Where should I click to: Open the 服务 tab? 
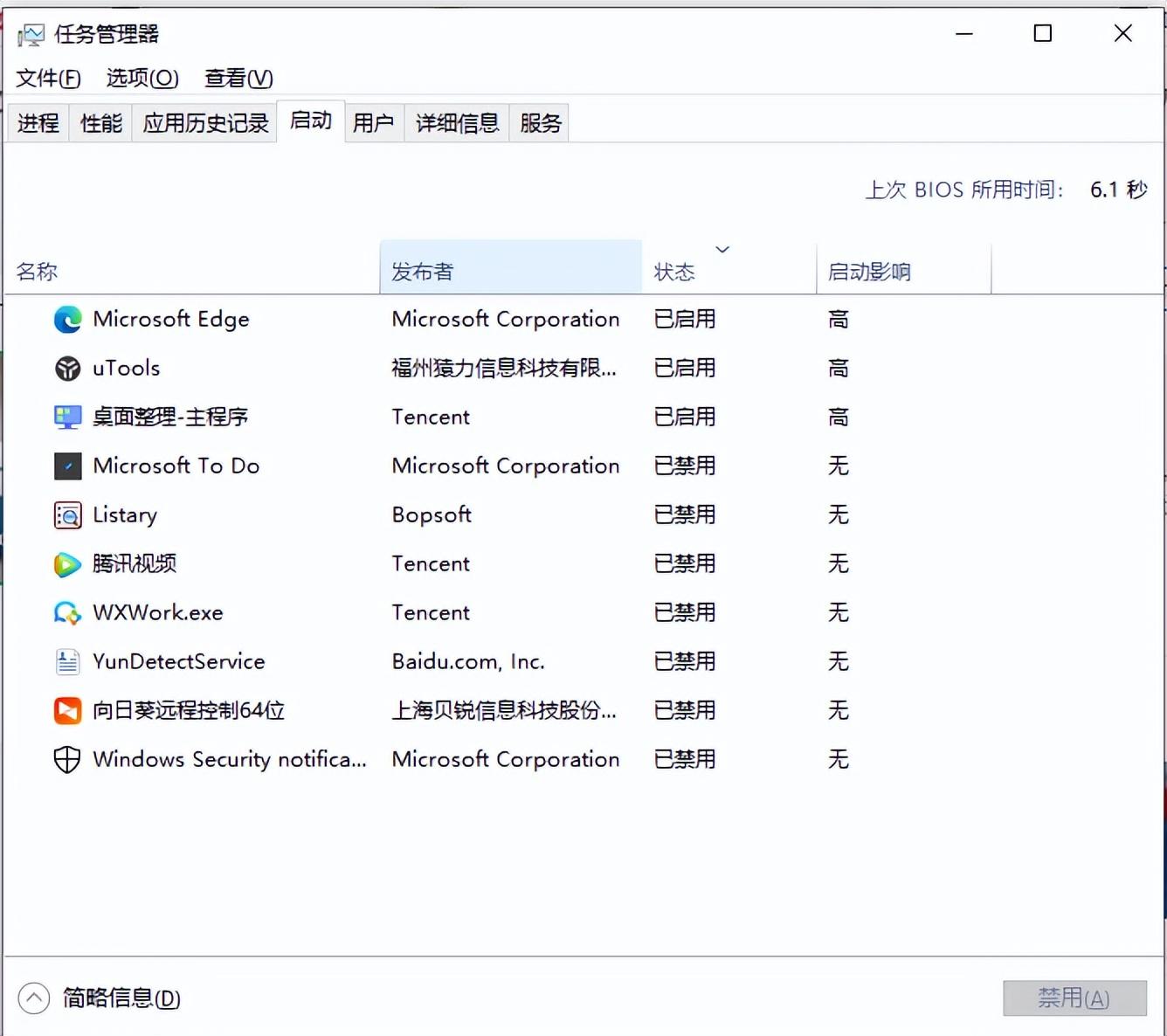tap(540, 123)
